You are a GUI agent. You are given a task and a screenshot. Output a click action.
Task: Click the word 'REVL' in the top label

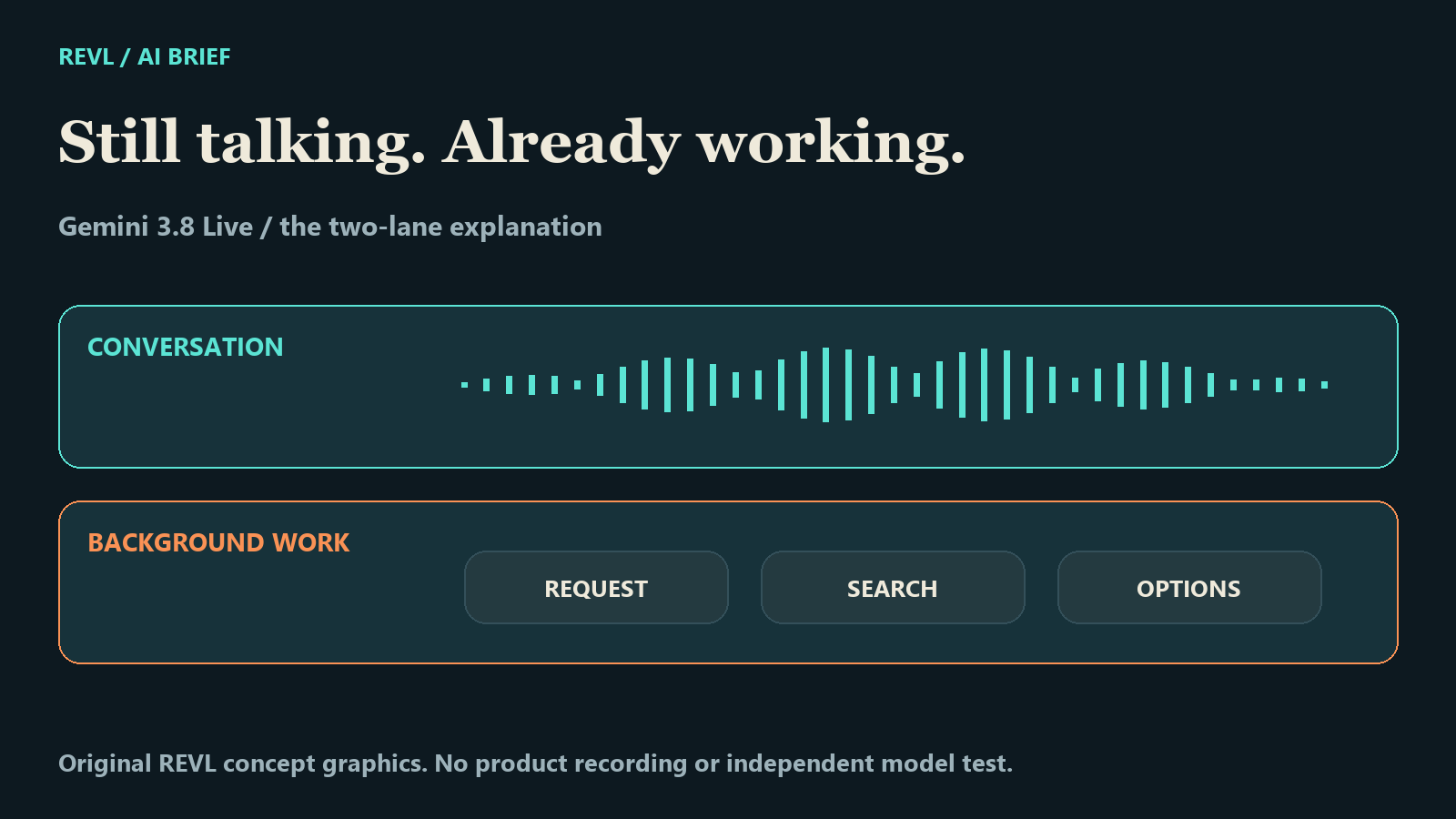(86, 56)
